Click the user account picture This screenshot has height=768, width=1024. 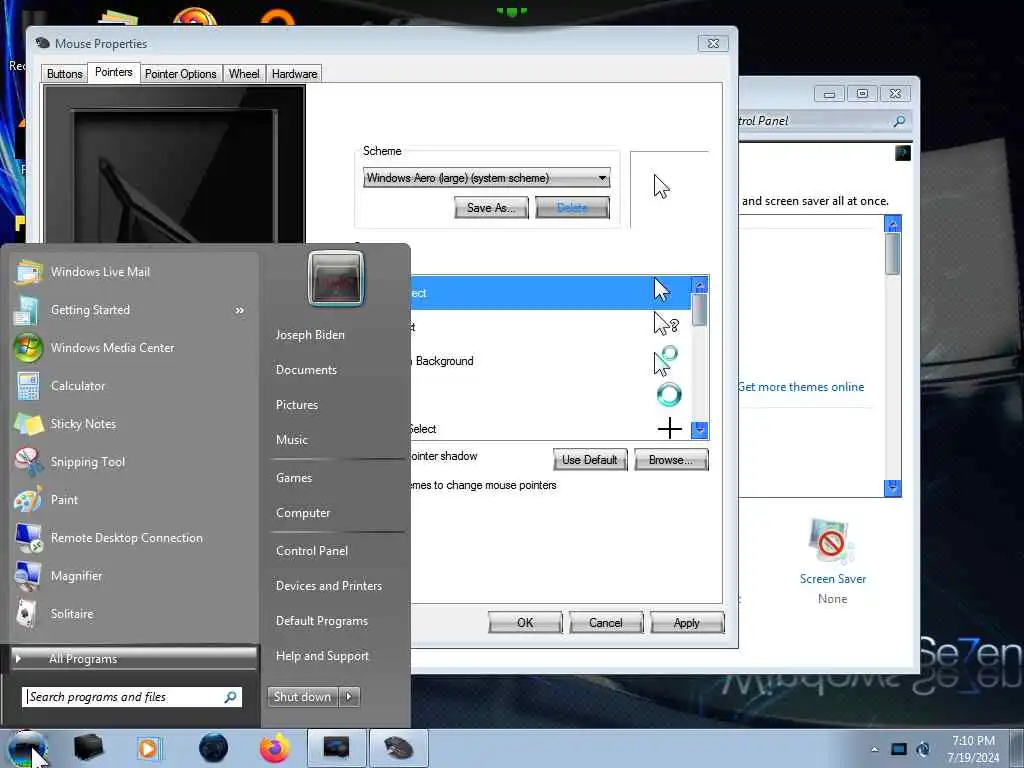336,278
